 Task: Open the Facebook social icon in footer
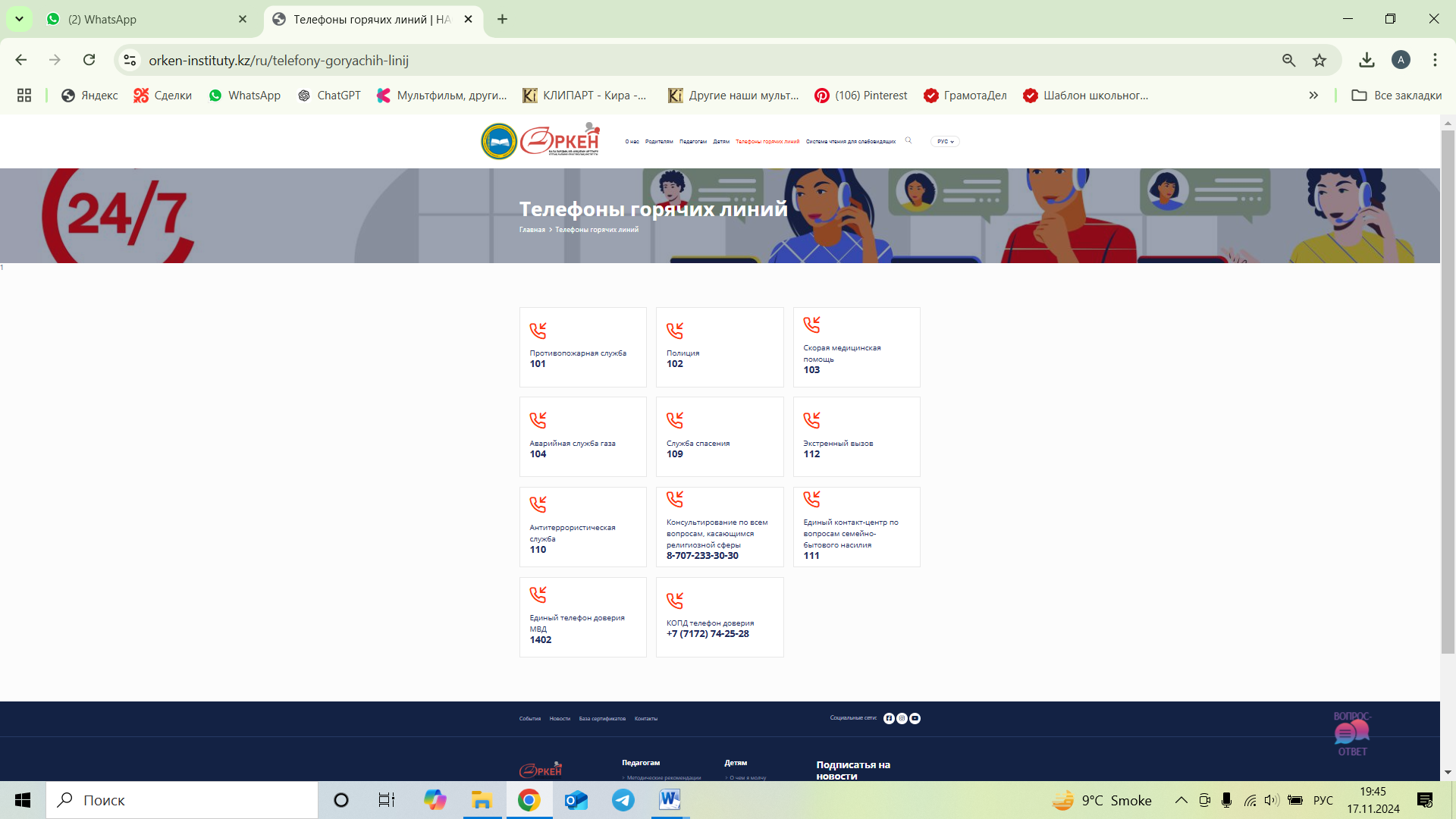click(x=889, y=718)
